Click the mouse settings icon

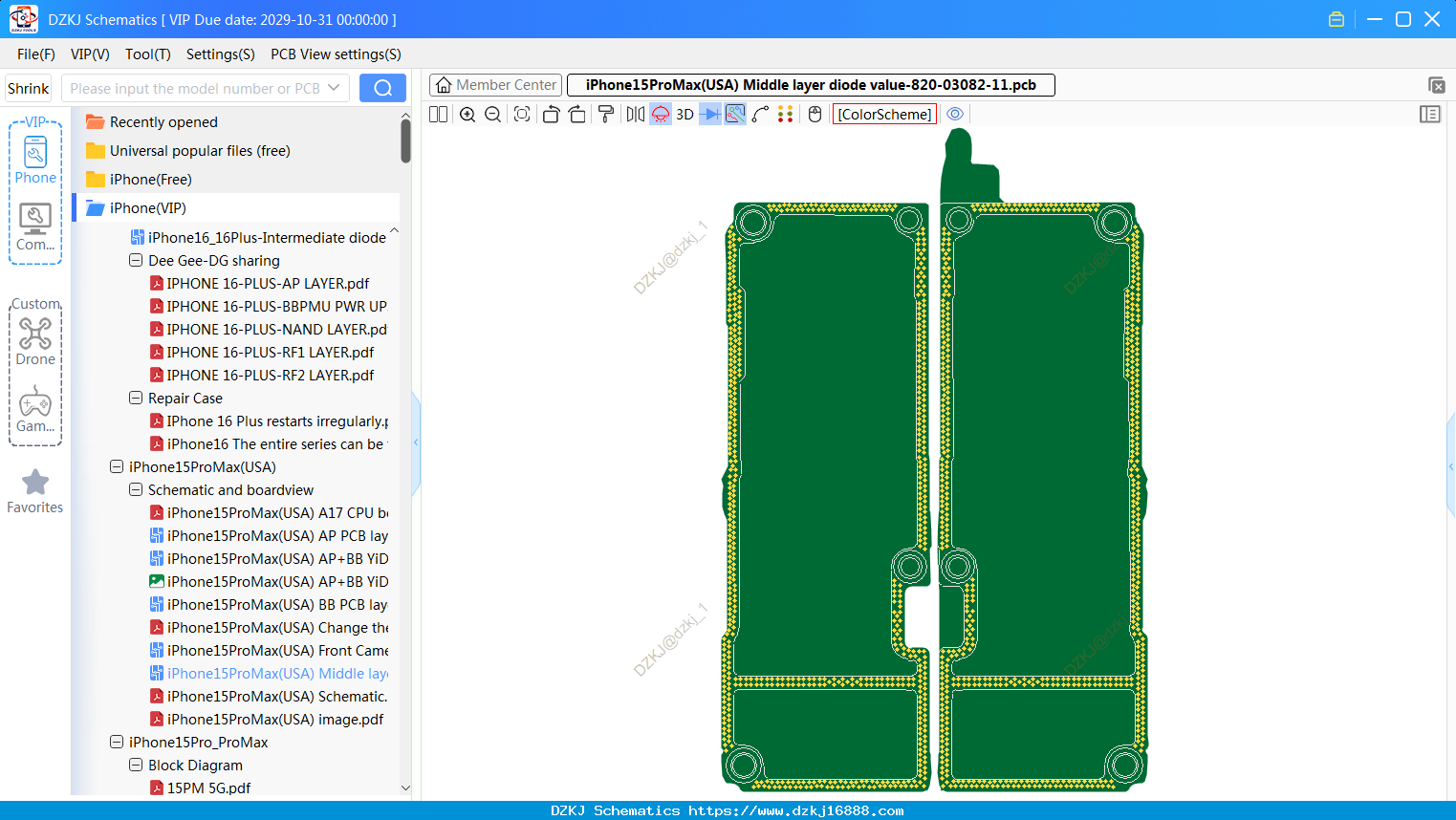(815, 115)
